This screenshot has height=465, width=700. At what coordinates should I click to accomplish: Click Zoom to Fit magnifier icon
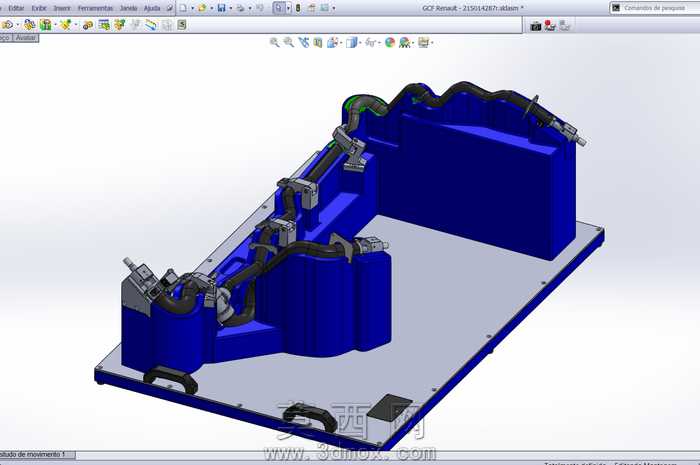coord(275,42)
